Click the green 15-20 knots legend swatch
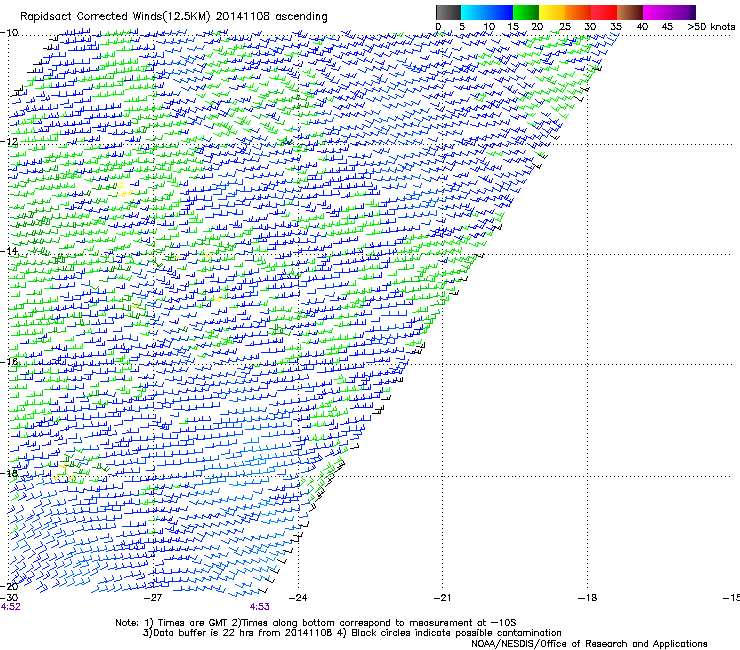This screenshot has width=740, height=650. pyautogui.click(x=526, y=12)
